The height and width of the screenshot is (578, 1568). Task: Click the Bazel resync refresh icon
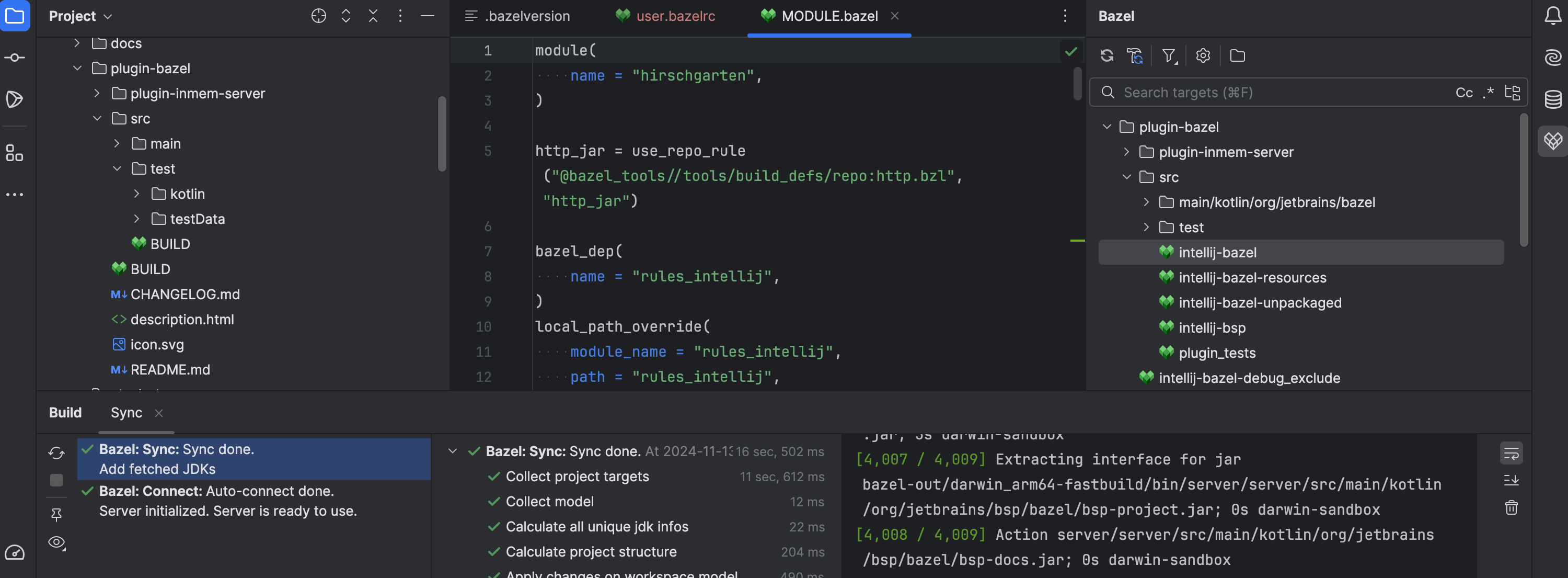[x=1106, y=56]
